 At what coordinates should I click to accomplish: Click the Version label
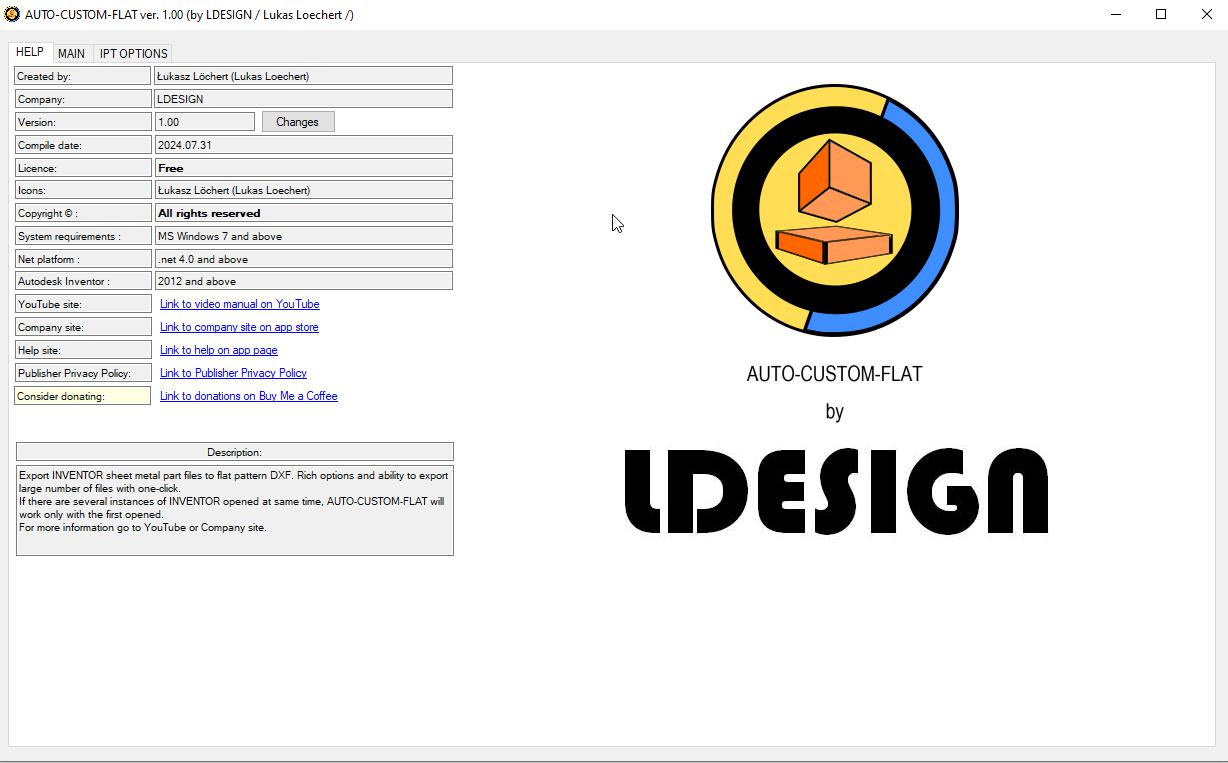click(83, 122)
